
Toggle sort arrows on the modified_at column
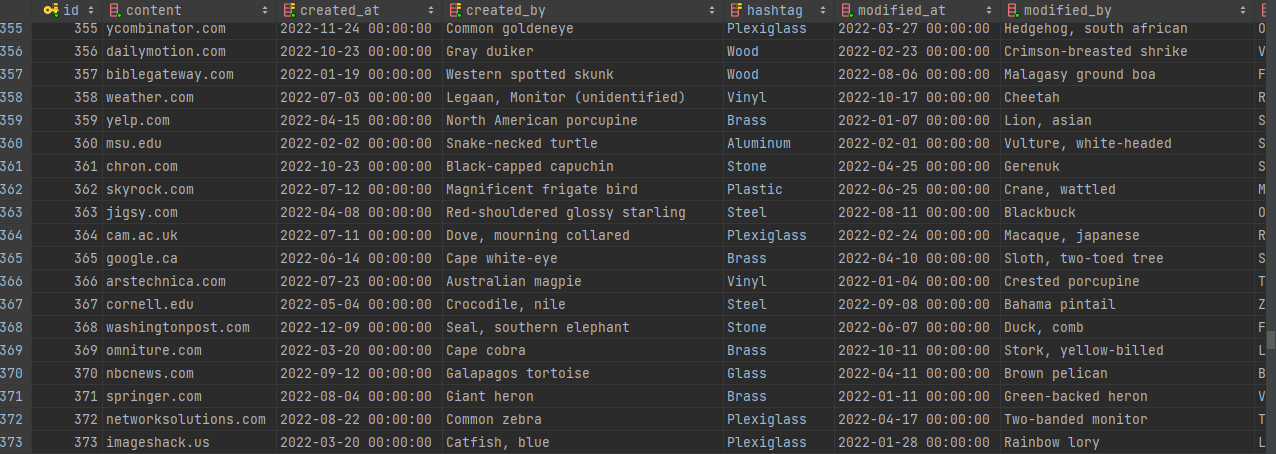pos(990,10)
